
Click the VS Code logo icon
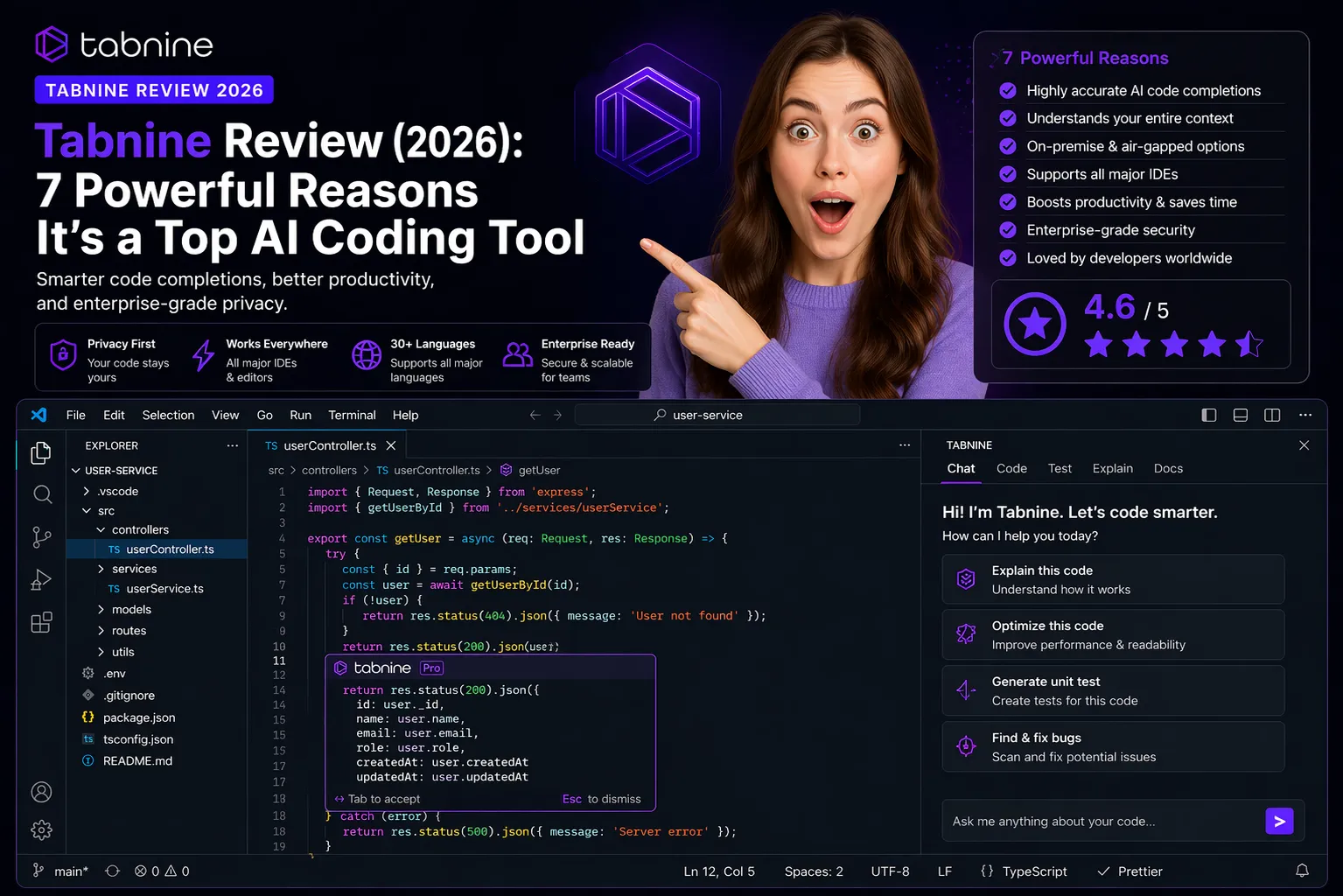[38, 415]
